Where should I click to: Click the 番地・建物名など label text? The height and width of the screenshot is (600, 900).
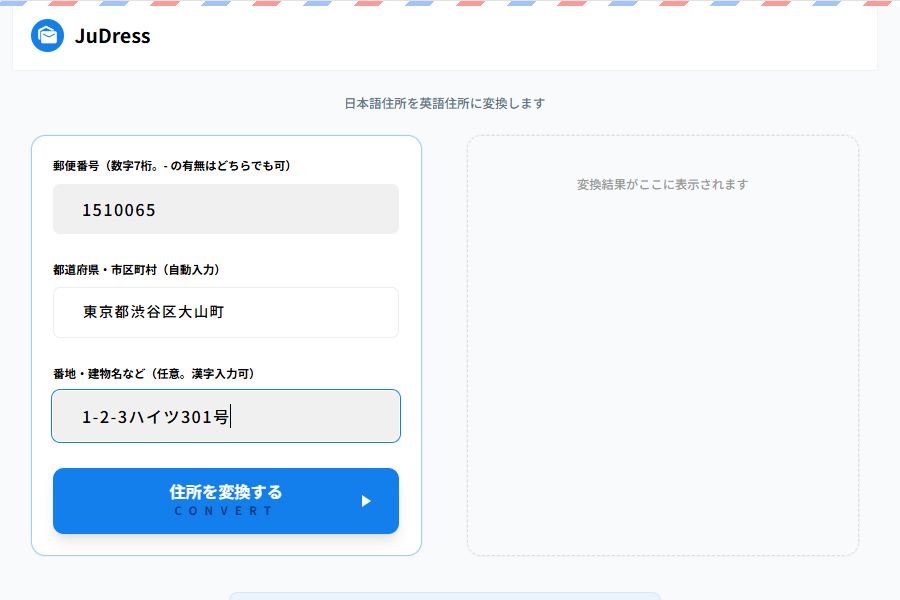154,374
